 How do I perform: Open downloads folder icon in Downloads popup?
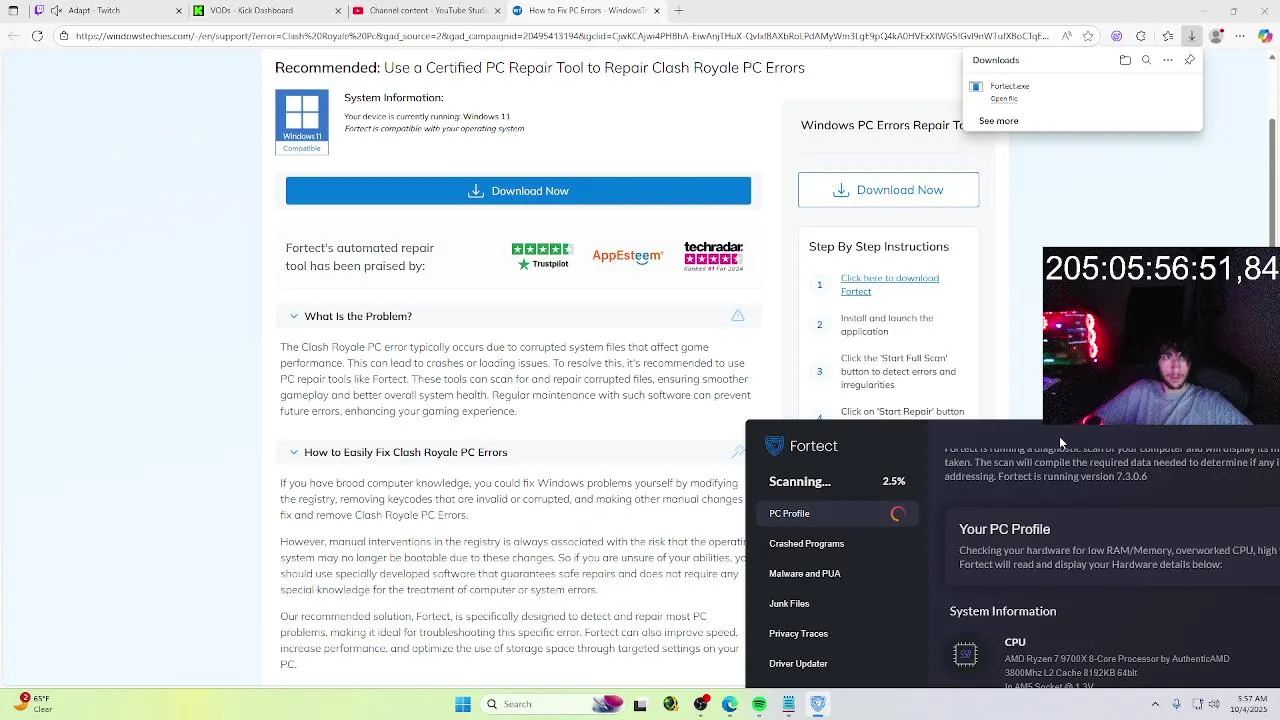click(1125, 60)
